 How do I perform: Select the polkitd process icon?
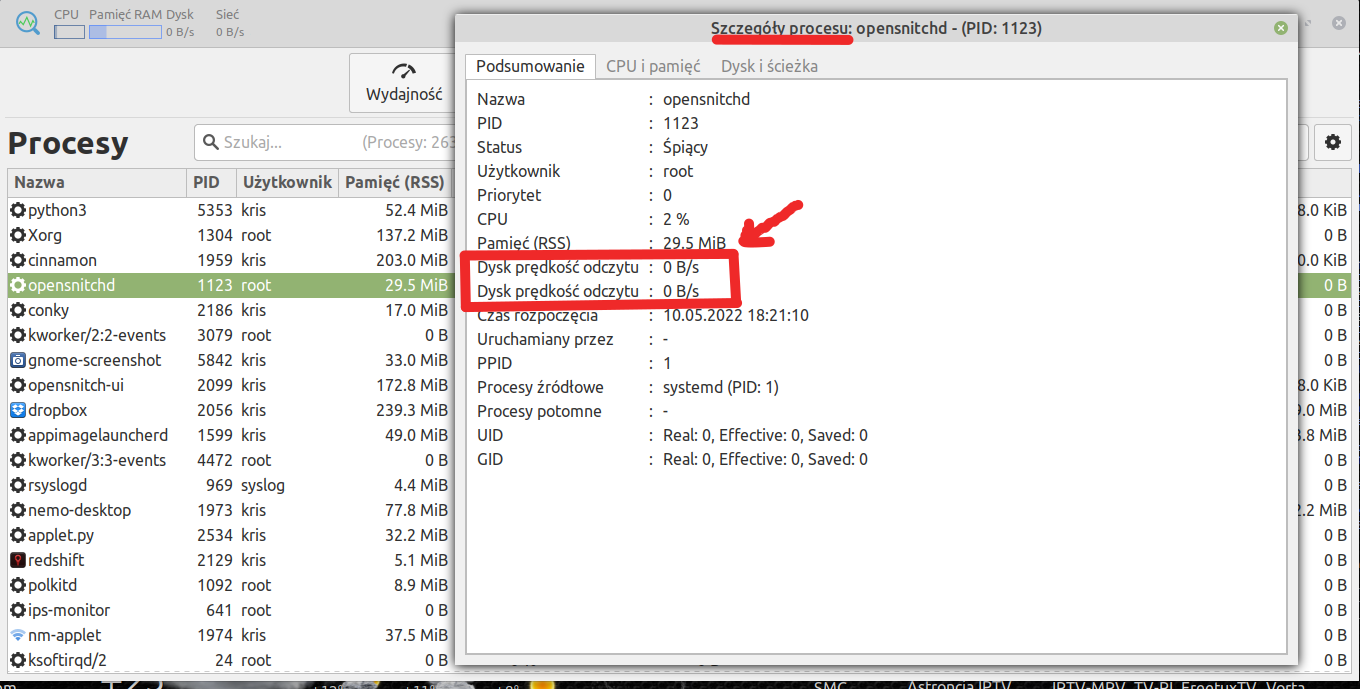[x=18, y=585]
